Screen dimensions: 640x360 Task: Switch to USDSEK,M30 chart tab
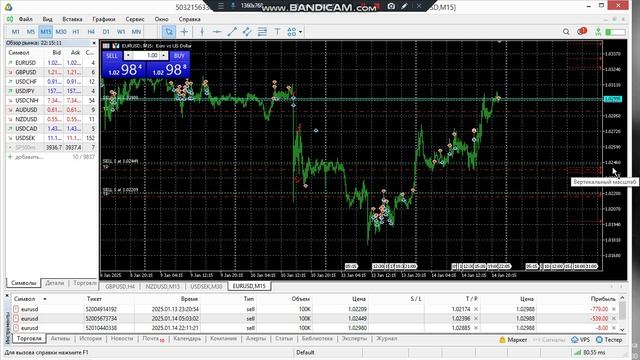(x=207, y=286)
